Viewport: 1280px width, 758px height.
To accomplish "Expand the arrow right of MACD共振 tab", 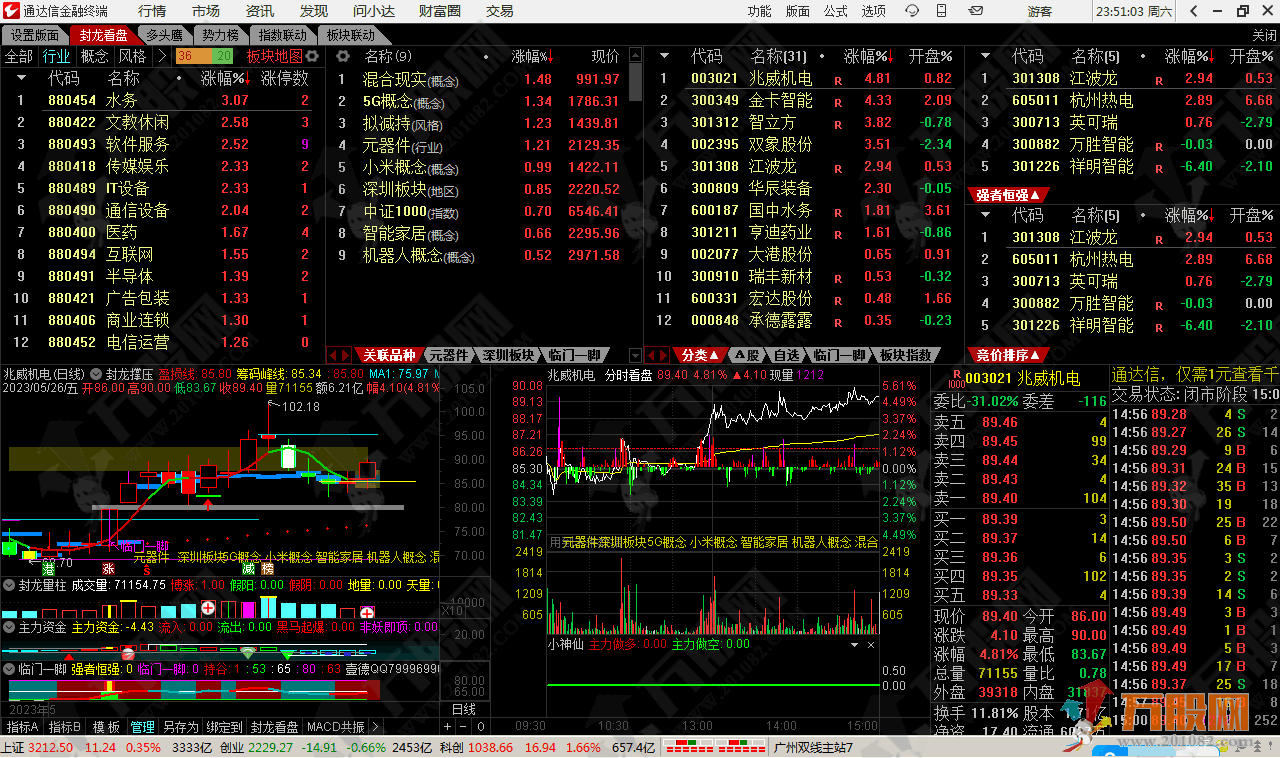I will [375, 727].
